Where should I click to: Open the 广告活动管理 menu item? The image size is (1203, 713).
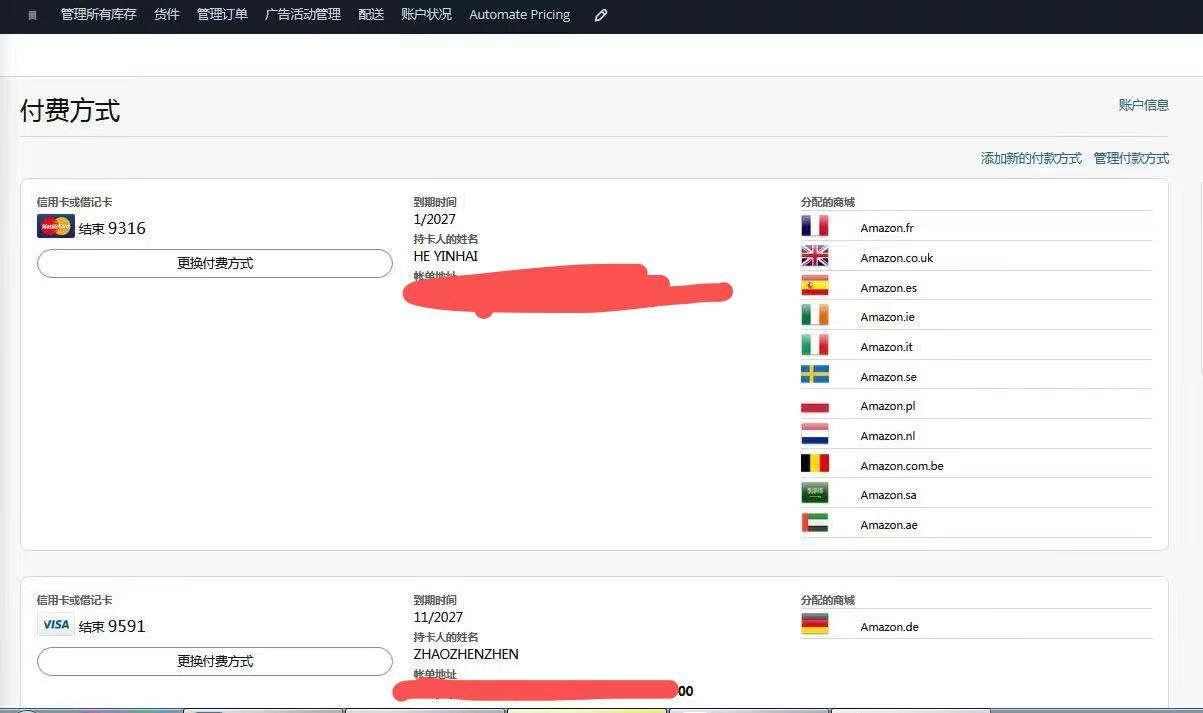303,15
